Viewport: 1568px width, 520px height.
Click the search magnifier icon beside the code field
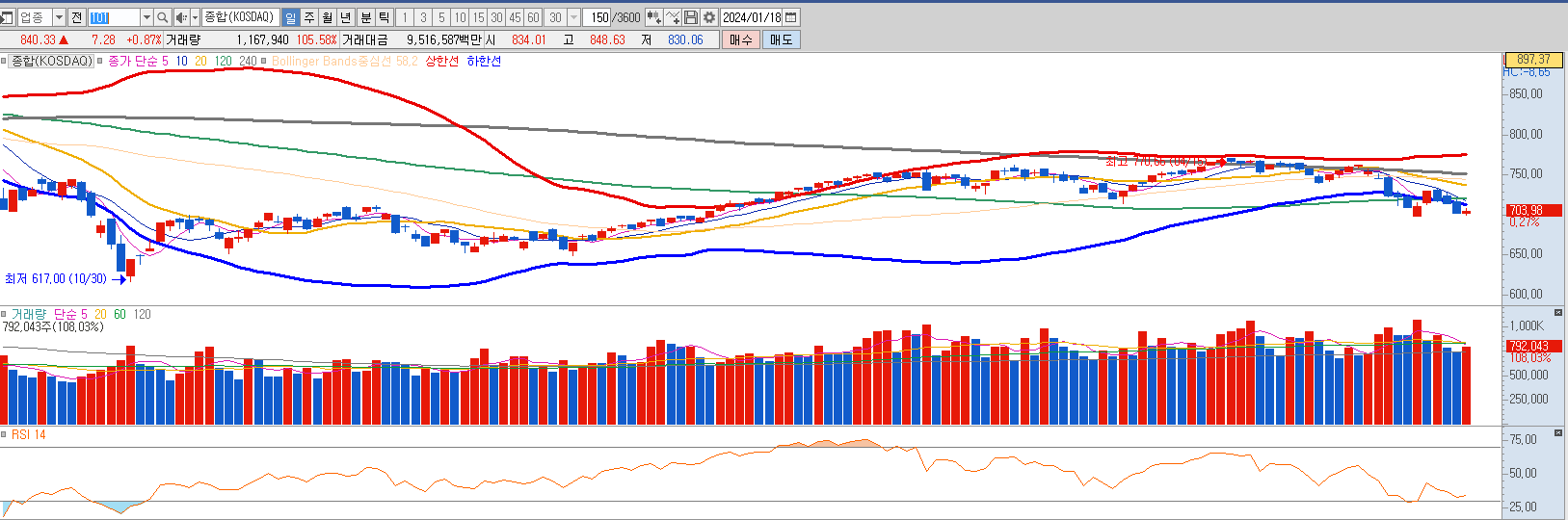coord(162,17)
